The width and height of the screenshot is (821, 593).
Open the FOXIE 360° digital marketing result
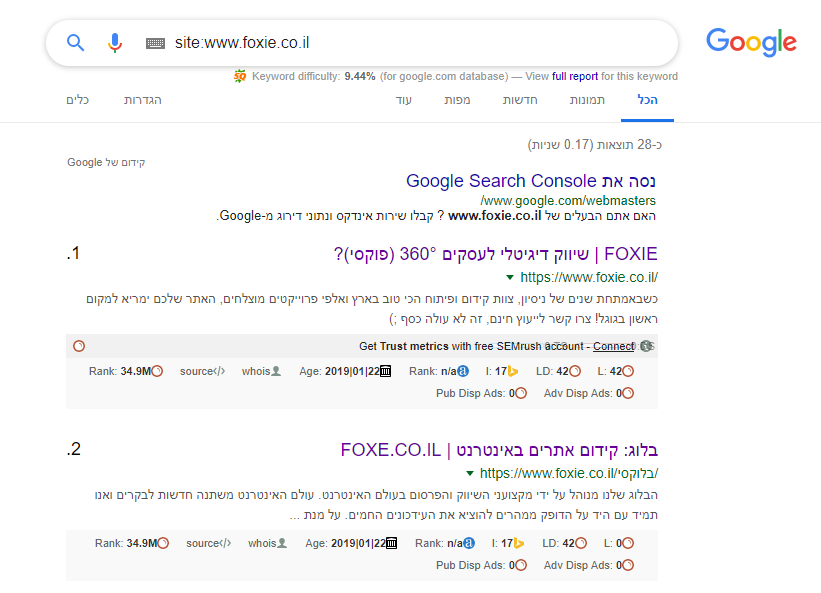tap(495, 254)
